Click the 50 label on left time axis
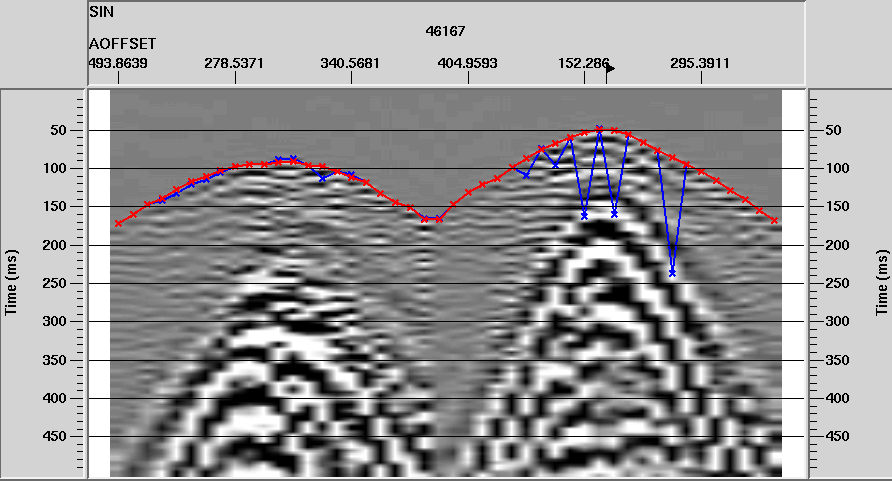 pyautogui.click(x=58, y=130)
